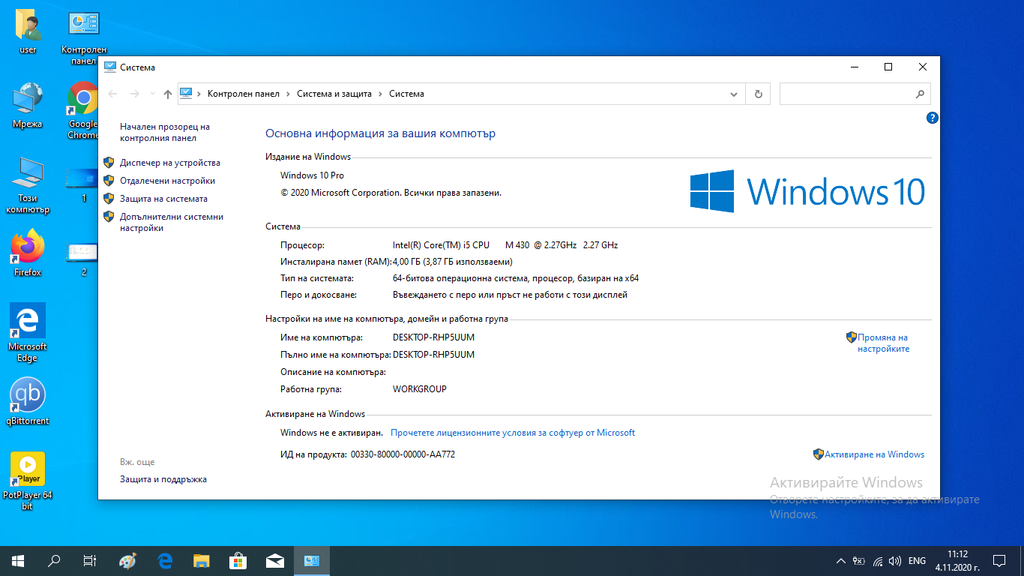Launch Firefox from the desktop
1024x576 pixels.
pyautogui.click(x=27, y=253)
